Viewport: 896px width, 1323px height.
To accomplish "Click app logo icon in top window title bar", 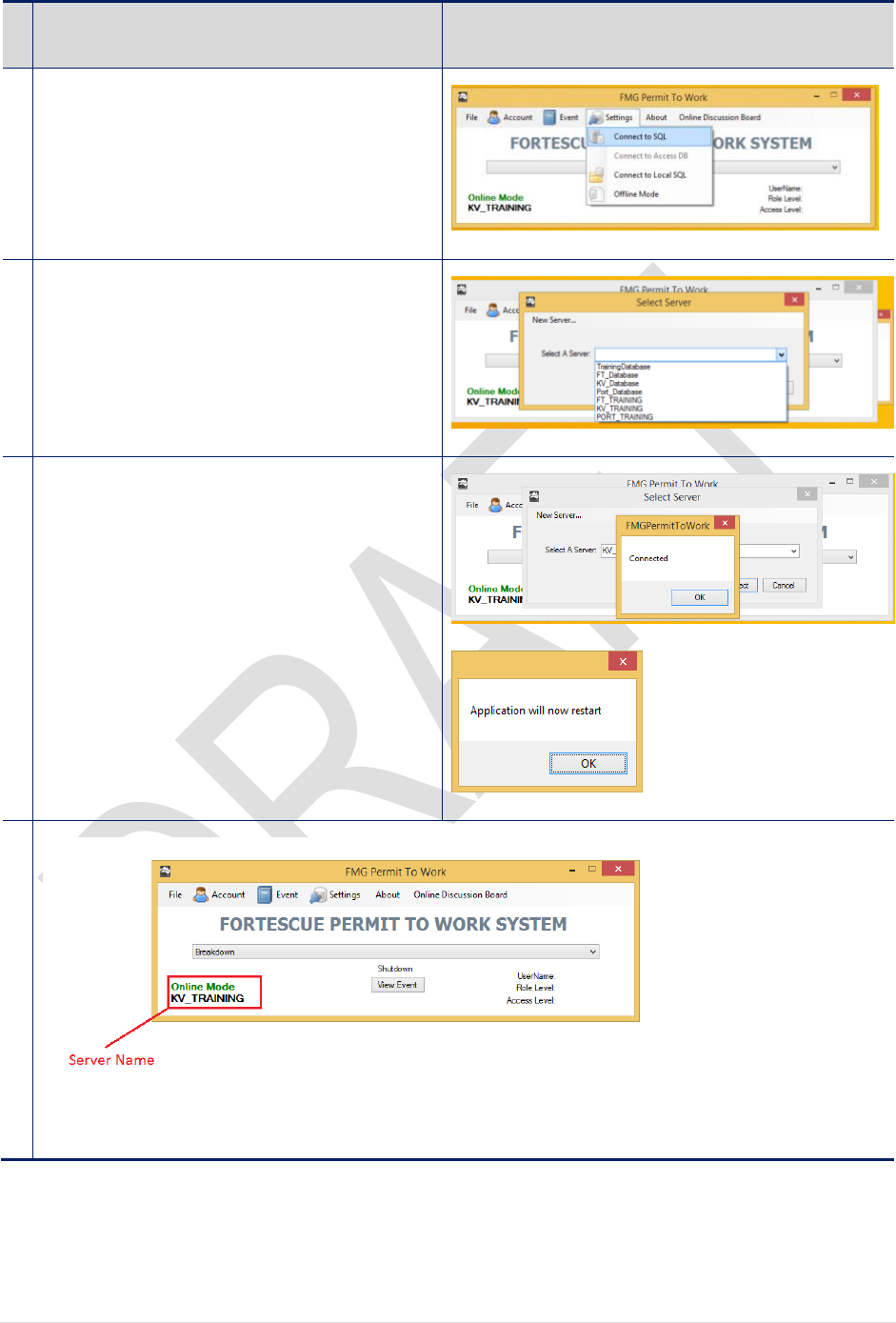I will (x=463, y=96).
